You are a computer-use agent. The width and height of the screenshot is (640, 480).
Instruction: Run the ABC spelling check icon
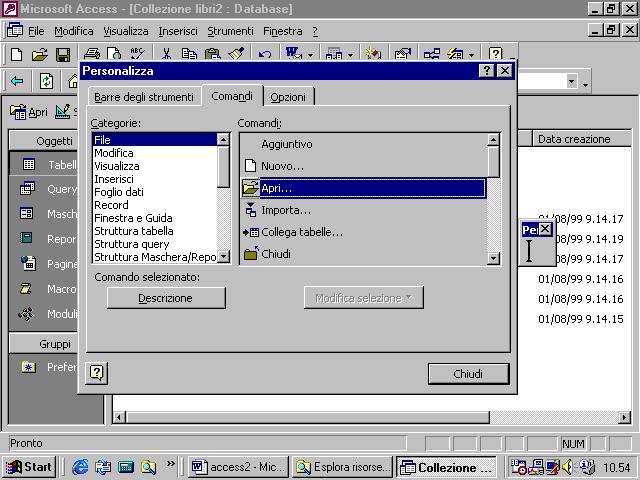pos(137,53)
